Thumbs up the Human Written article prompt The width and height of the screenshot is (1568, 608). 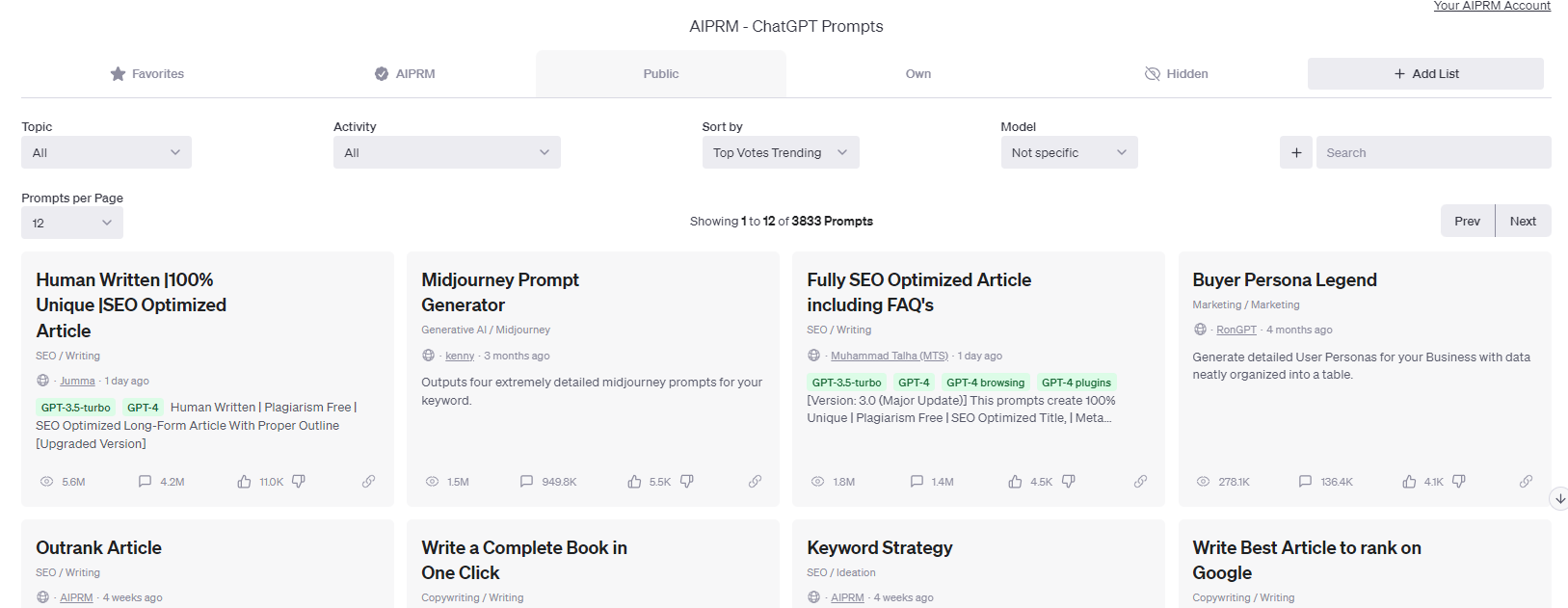[x=244, y=481]
